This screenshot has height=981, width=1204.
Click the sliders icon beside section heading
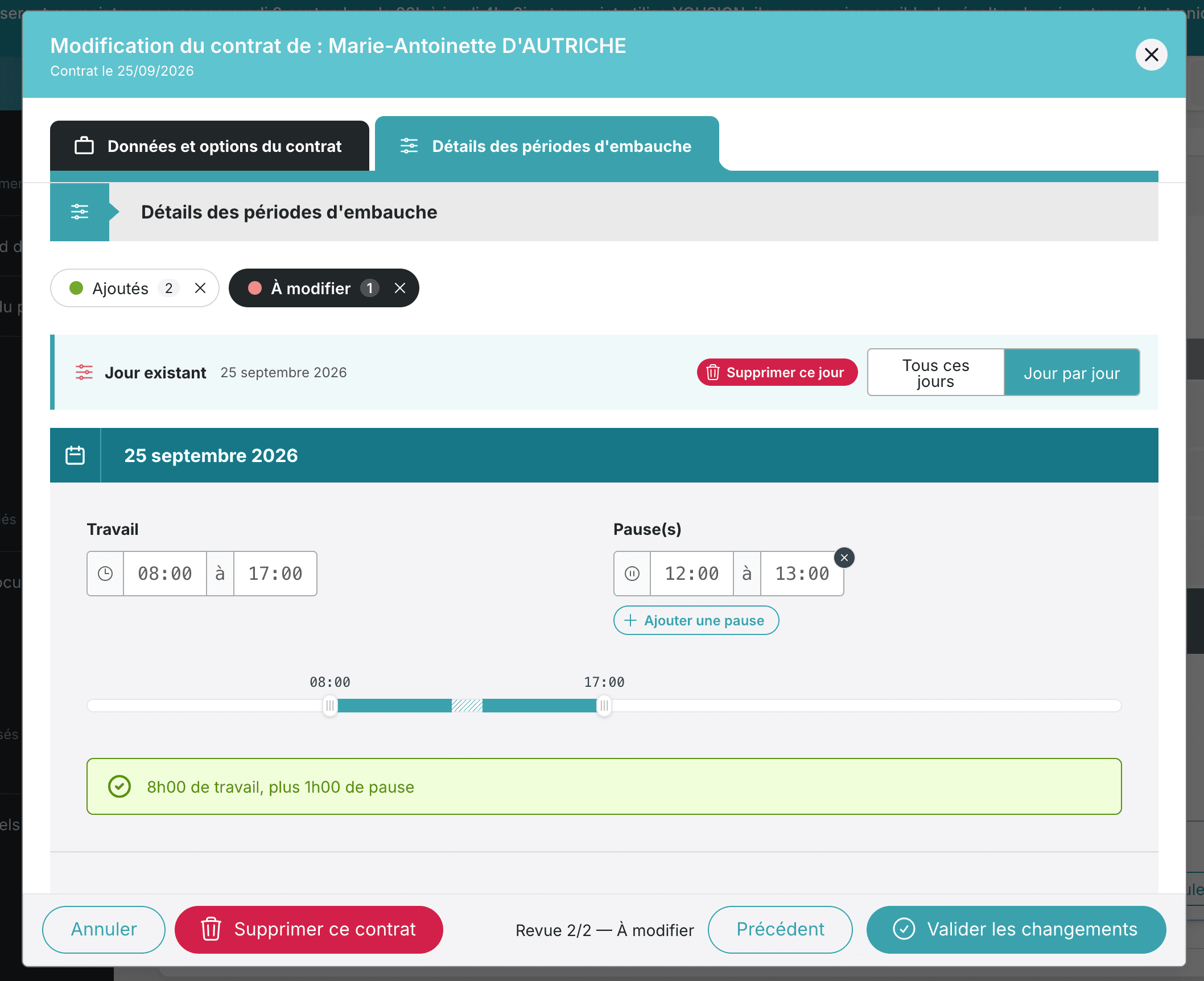(x=80, y=212)
